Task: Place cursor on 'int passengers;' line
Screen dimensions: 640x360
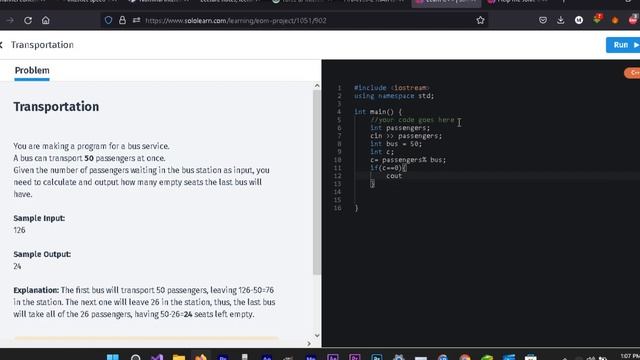Action: 400,128
